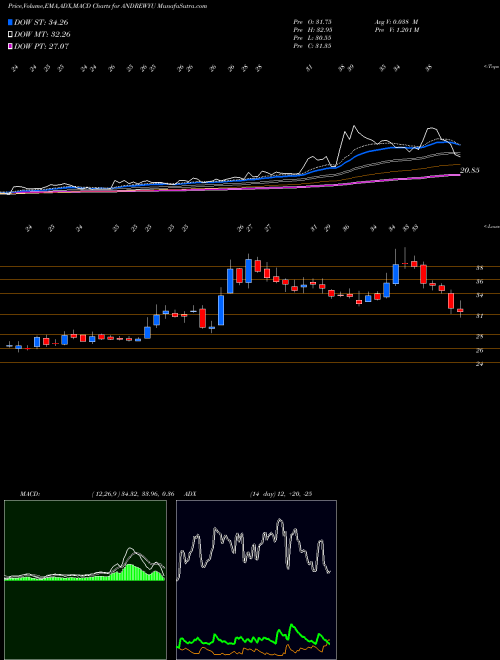The width and height of the screenshot is (500, 660).
Task: Click the 26 price axis label
Action: tap(479, 350)
